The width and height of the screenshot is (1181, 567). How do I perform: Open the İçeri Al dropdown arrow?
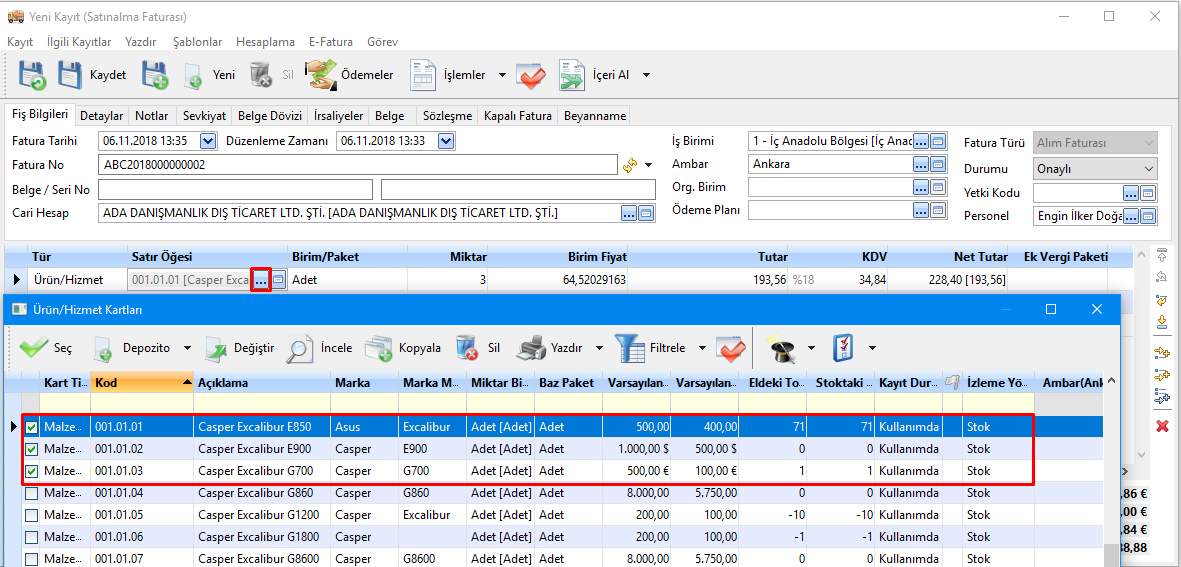[x=646, y=75]
